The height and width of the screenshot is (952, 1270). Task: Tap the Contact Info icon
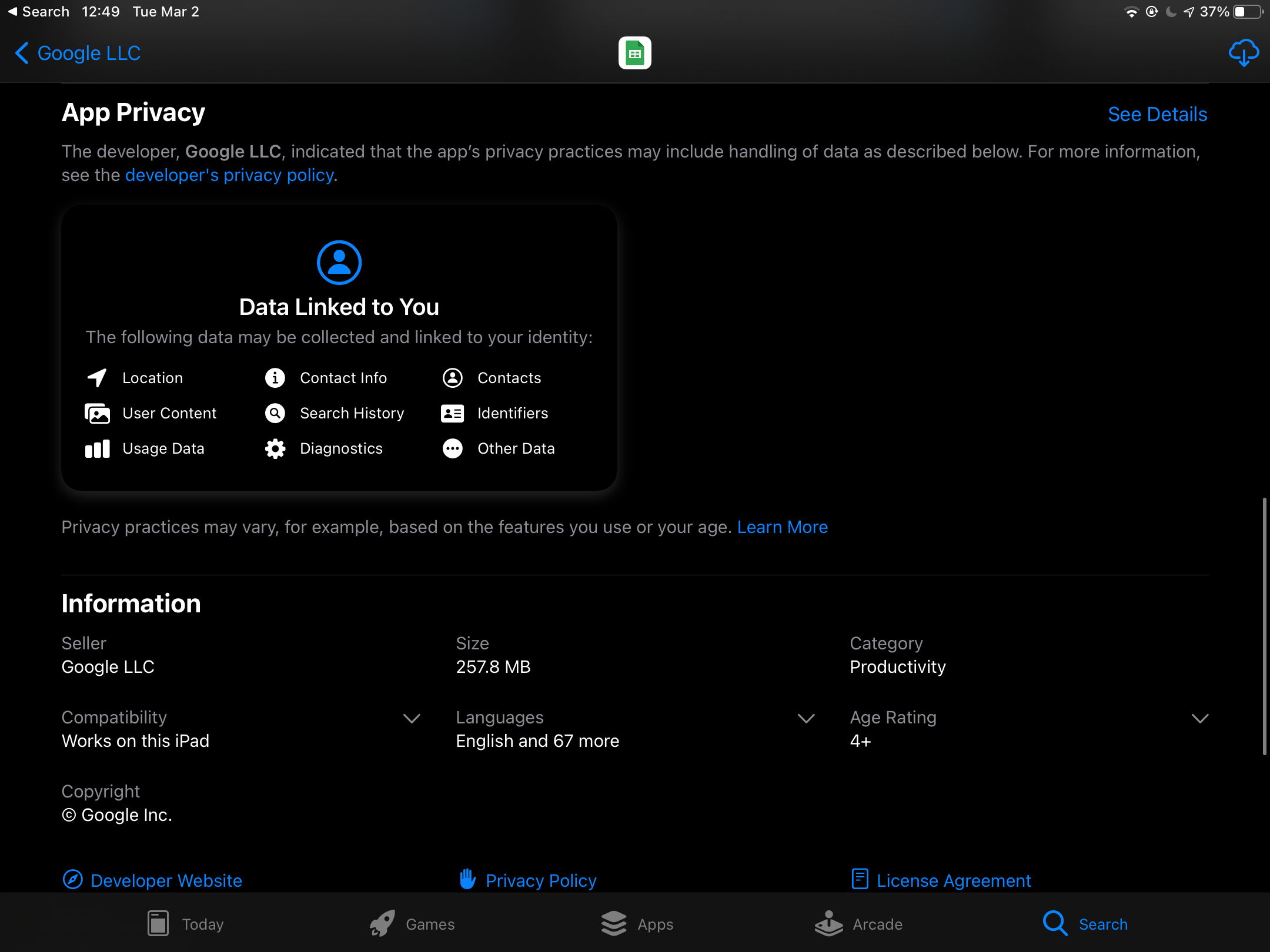[275, 378]
